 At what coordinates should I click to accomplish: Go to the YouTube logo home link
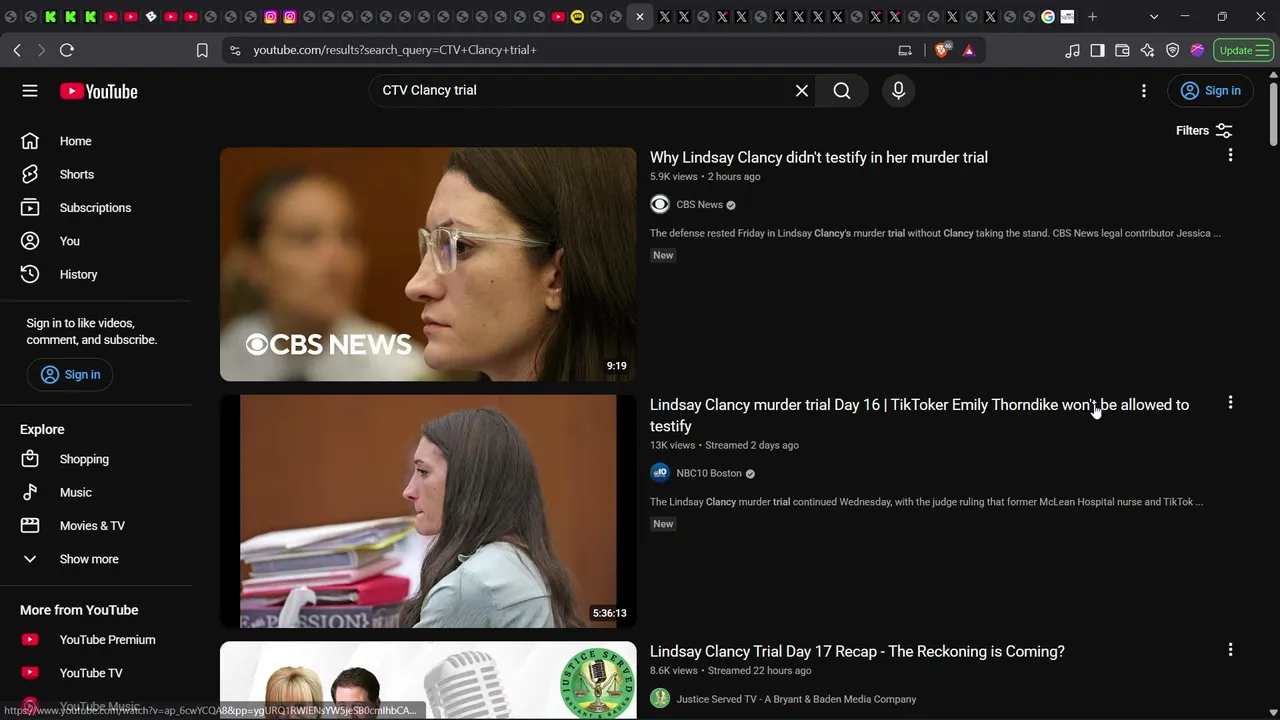(98, 91)
